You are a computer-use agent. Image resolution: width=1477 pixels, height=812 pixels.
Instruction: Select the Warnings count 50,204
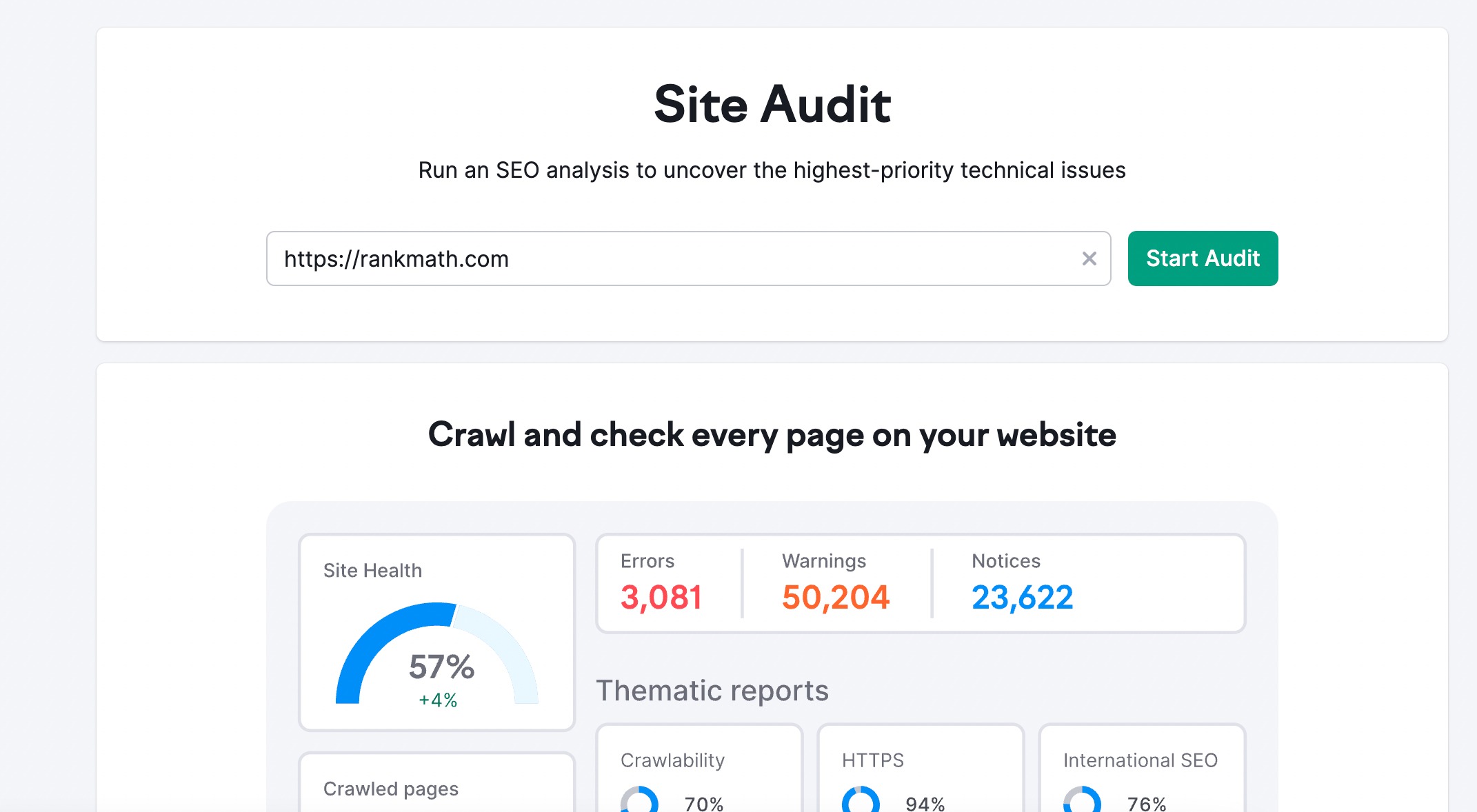coord(836,597)
